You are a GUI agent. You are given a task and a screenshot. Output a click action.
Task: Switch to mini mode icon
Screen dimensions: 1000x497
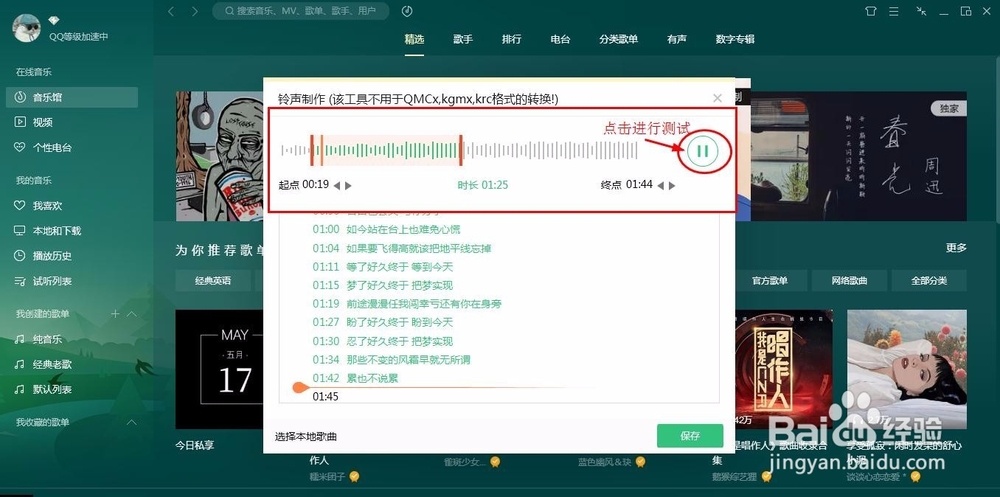[x=921, y=11]
